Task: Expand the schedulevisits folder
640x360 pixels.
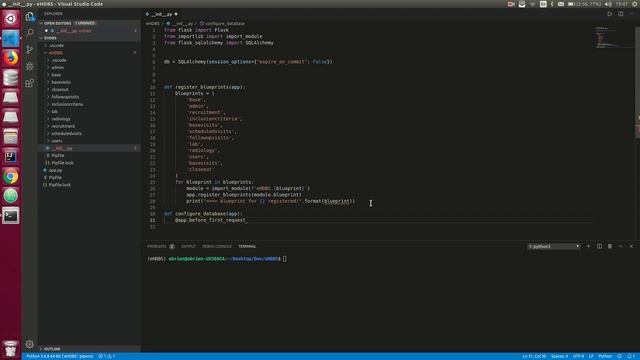Action: click(67, 133)
